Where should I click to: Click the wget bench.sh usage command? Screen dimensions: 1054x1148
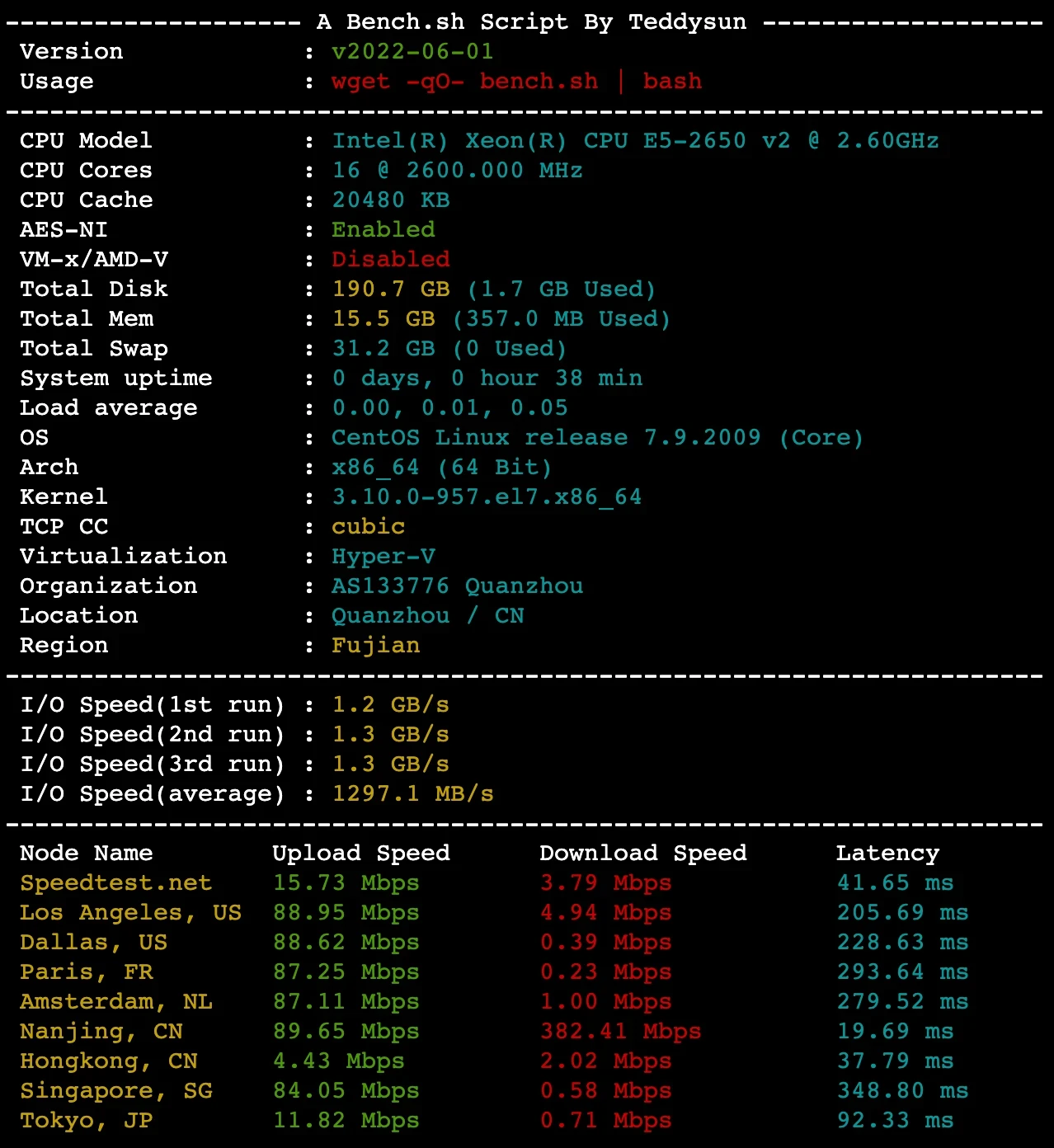(x=516, y=82)
